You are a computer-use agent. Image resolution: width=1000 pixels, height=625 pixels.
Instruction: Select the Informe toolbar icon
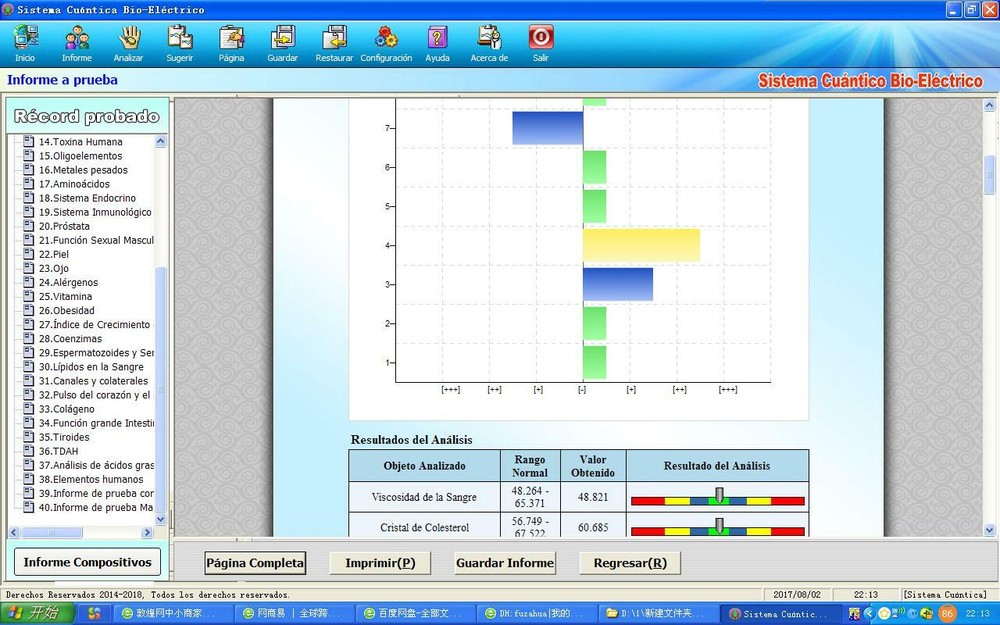click(76, 38)
